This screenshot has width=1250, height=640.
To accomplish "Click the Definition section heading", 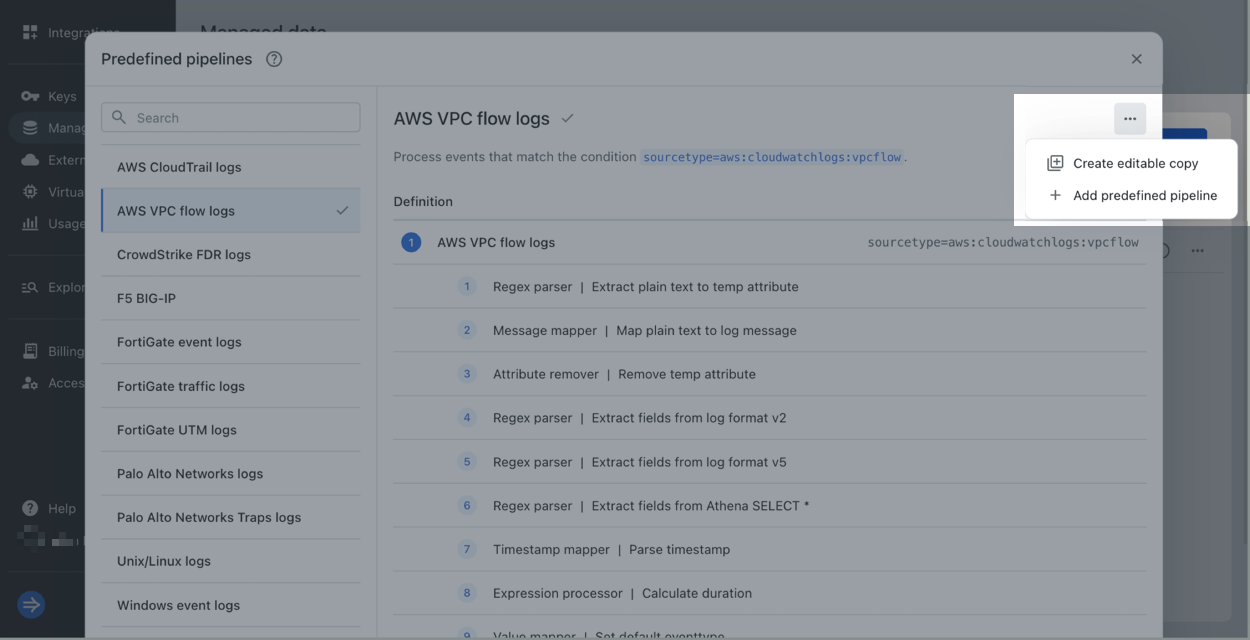I will [x=423, y=201].
